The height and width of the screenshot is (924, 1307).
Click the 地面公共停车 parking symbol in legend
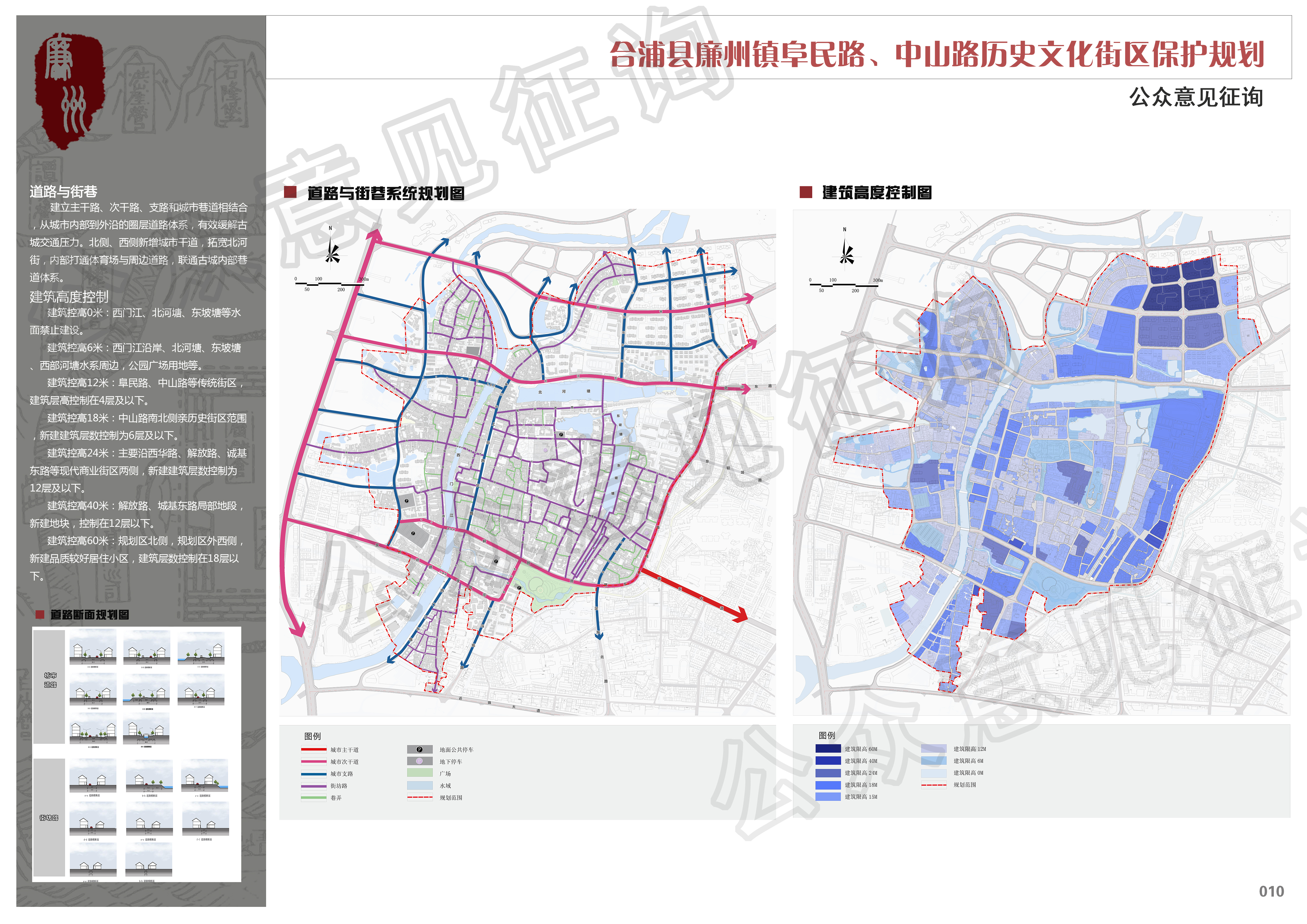pyautogui.click(x=419, y=750)
